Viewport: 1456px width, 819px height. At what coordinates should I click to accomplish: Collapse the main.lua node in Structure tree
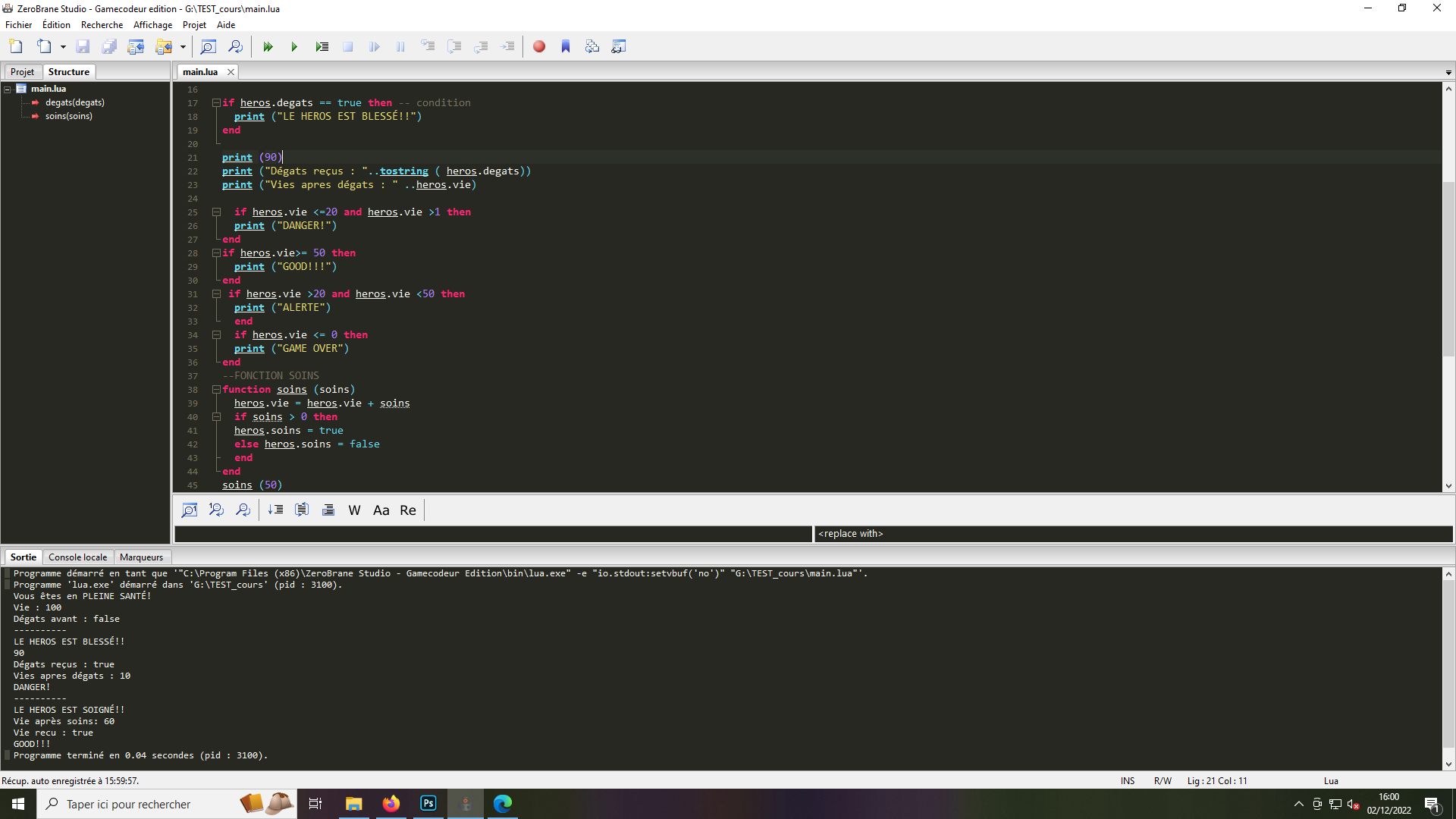6,89
